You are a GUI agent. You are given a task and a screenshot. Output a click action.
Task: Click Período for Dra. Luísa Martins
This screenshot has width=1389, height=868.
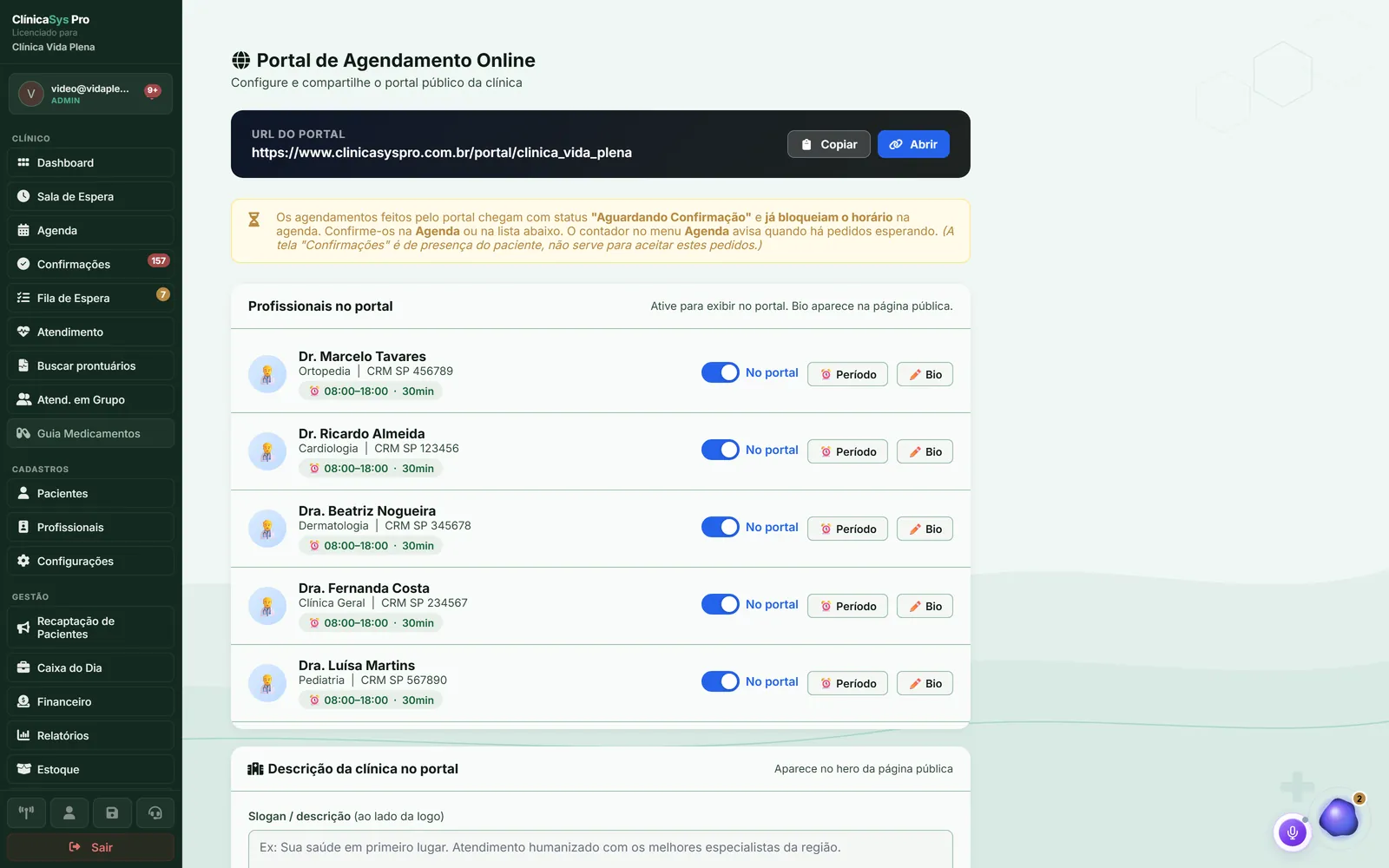[x=847, y=683]
